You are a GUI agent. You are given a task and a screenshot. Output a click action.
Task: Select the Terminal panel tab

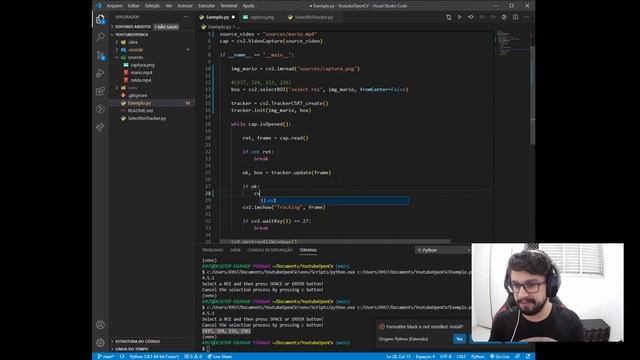[308, 250]
